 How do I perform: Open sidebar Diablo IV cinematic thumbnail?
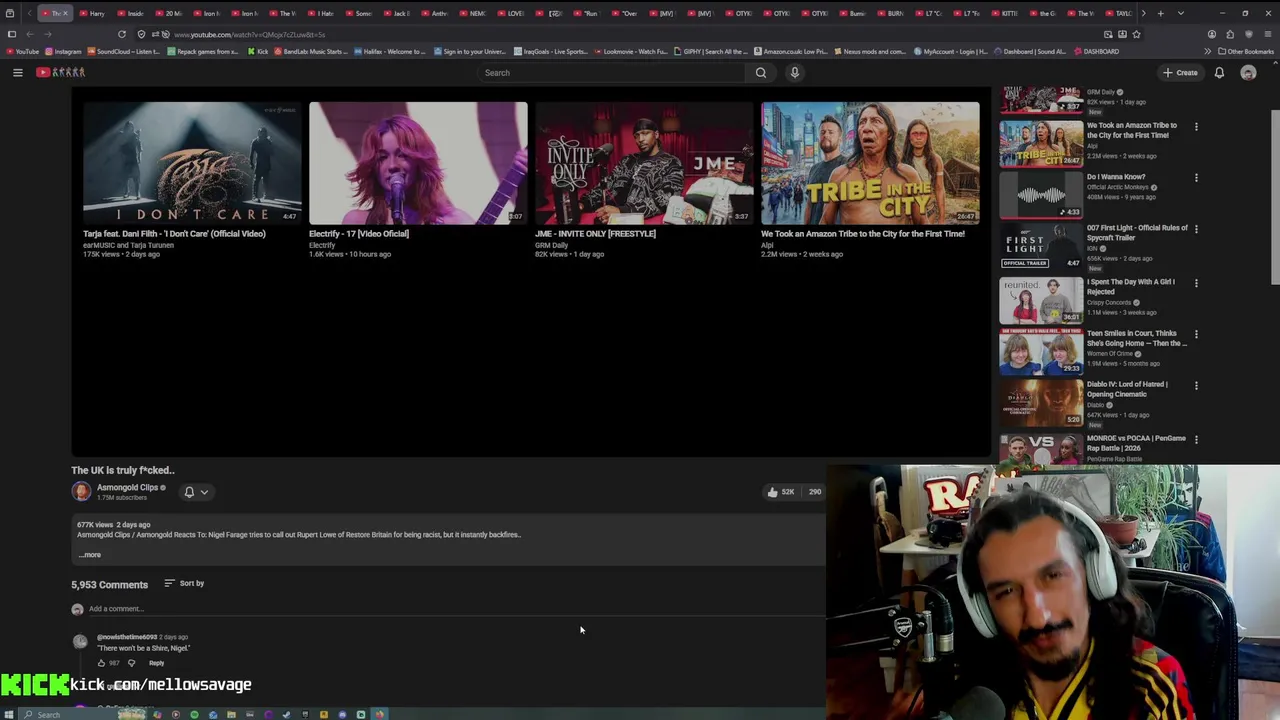point(1041,402)
